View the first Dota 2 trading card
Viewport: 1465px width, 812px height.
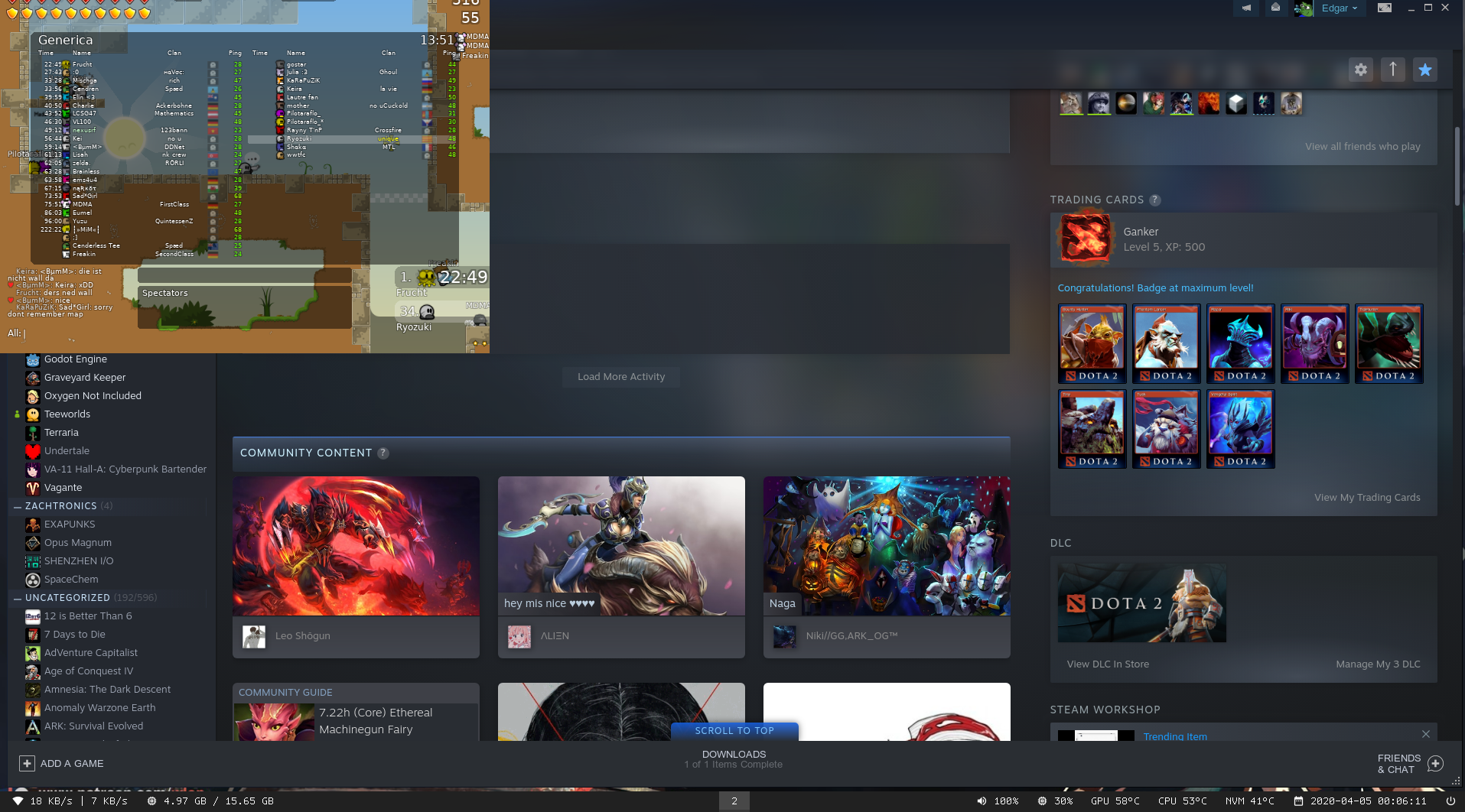coord(1092,343)
